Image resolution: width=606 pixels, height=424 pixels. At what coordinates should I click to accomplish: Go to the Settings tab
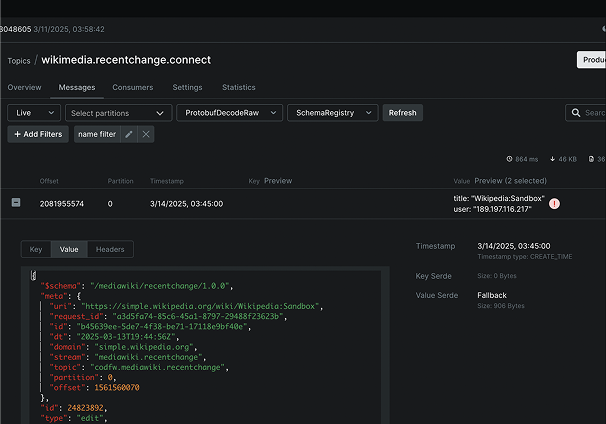click(x=187, y=88)
